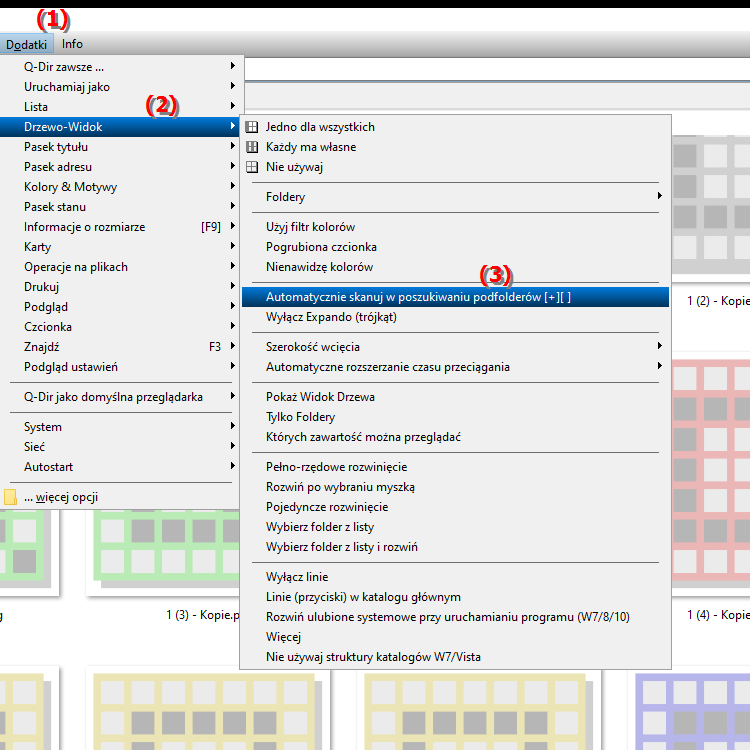Screen dimensions: 750x750
Task: Open the Autostart submenu
Action: 120,467
